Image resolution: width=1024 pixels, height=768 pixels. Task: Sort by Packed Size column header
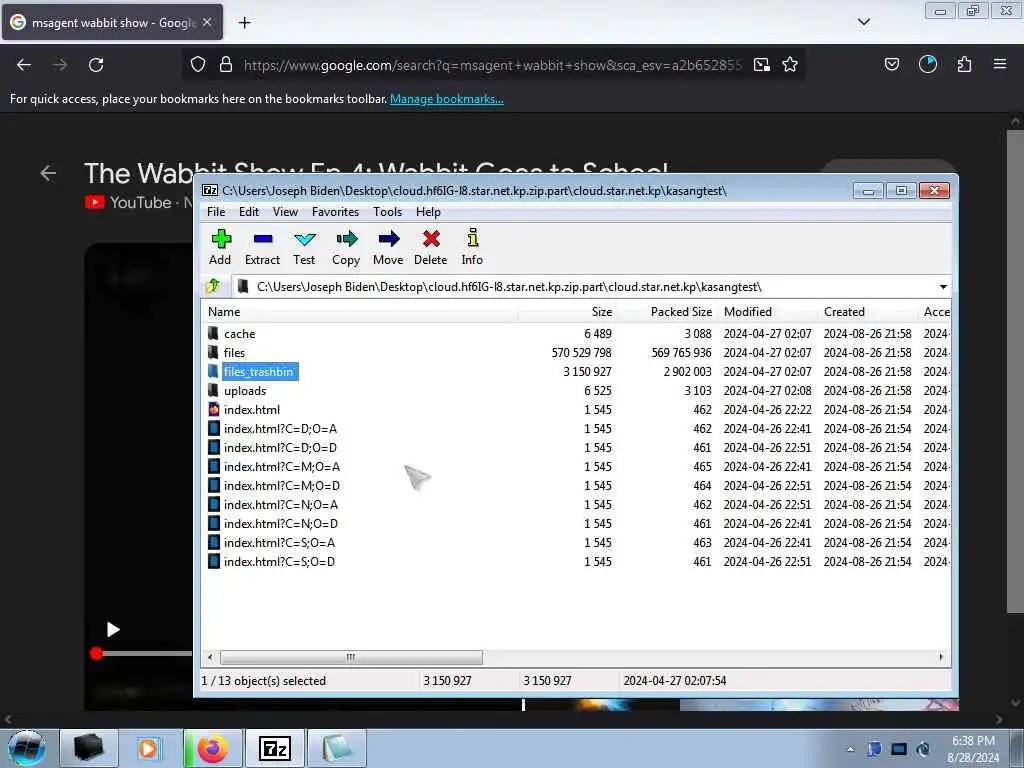pos(667,312)
